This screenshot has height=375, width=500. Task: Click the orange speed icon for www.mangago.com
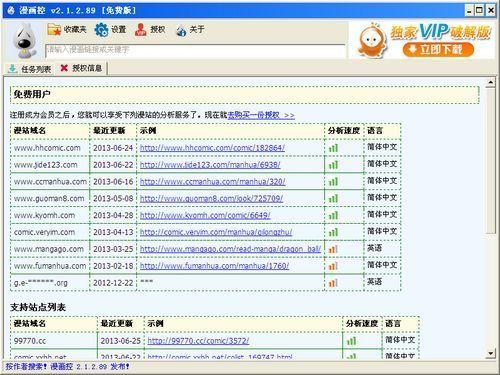click(x=333, y=249)
